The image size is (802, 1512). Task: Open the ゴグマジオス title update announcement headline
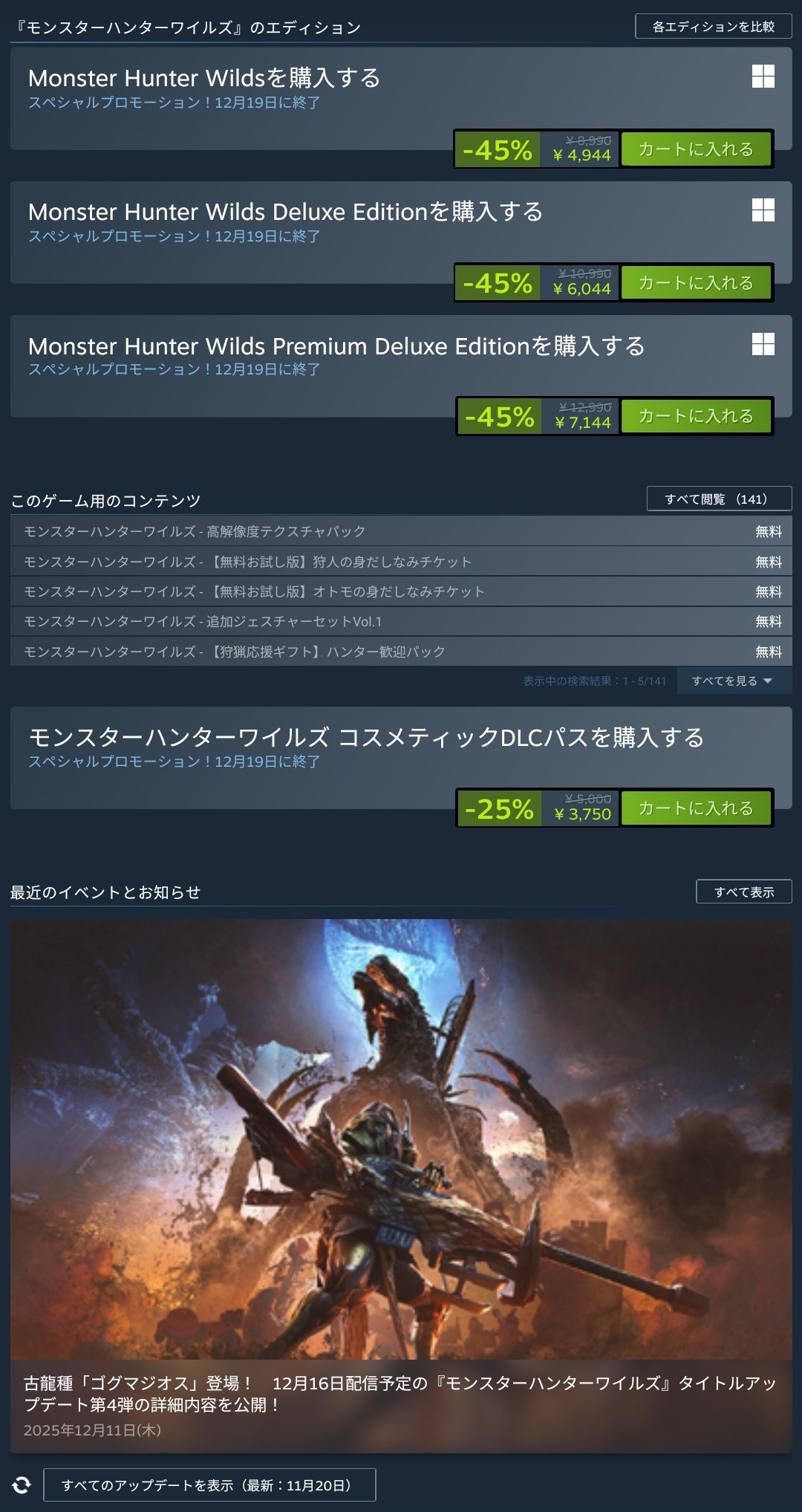400,1394
